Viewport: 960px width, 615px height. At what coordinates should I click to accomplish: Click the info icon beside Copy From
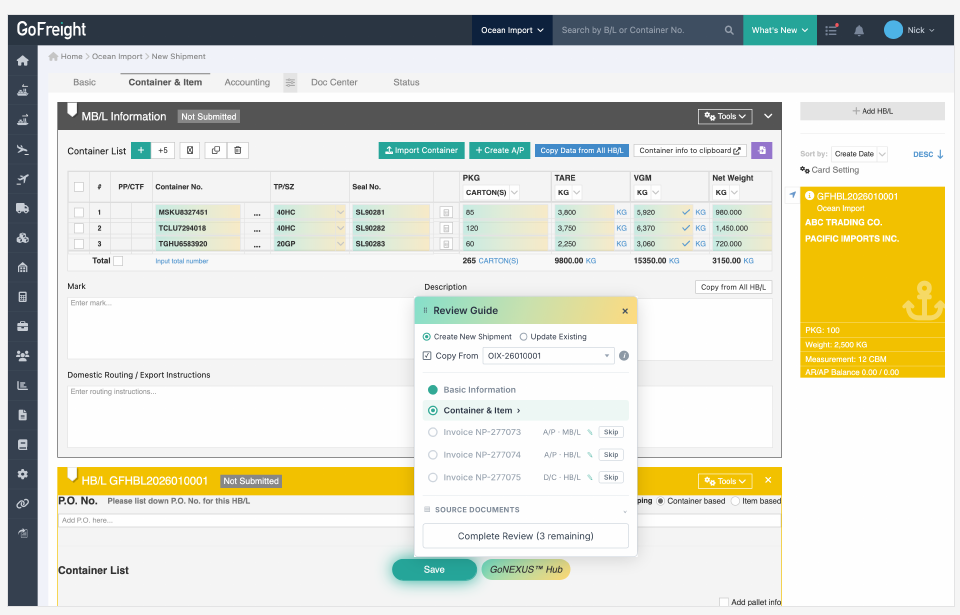(624, 356)
